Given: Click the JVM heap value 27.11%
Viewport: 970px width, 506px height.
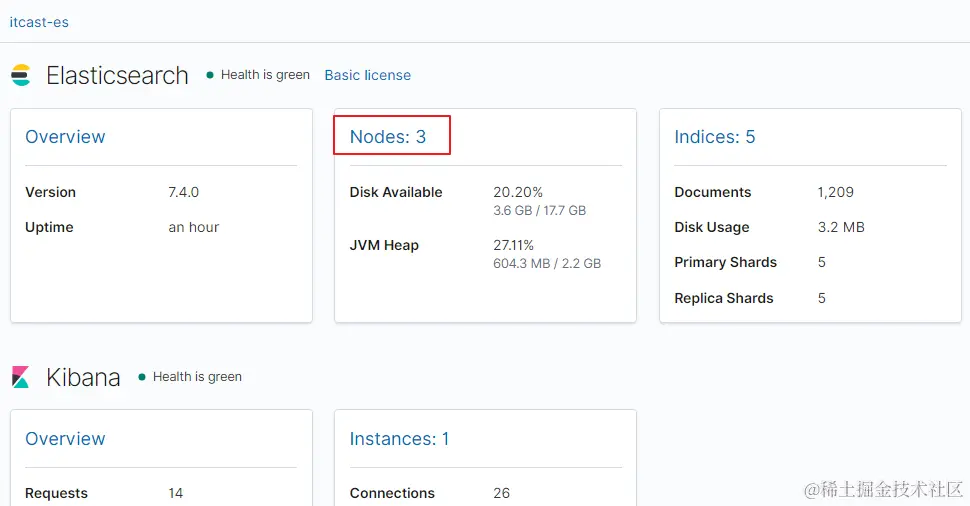Looking at the screenshot, I should click(513, 246).
